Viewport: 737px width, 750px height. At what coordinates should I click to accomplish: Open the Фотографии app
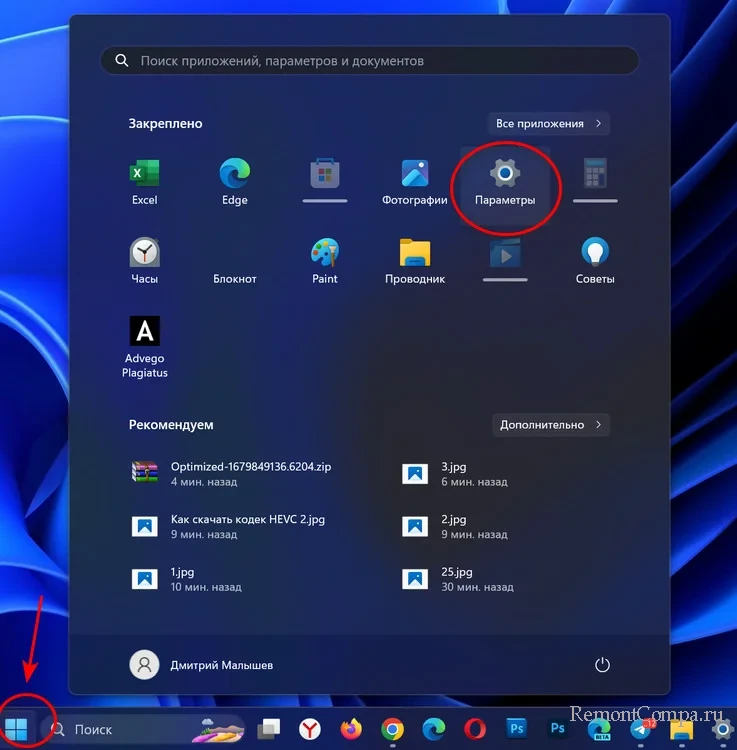(415, 182)
